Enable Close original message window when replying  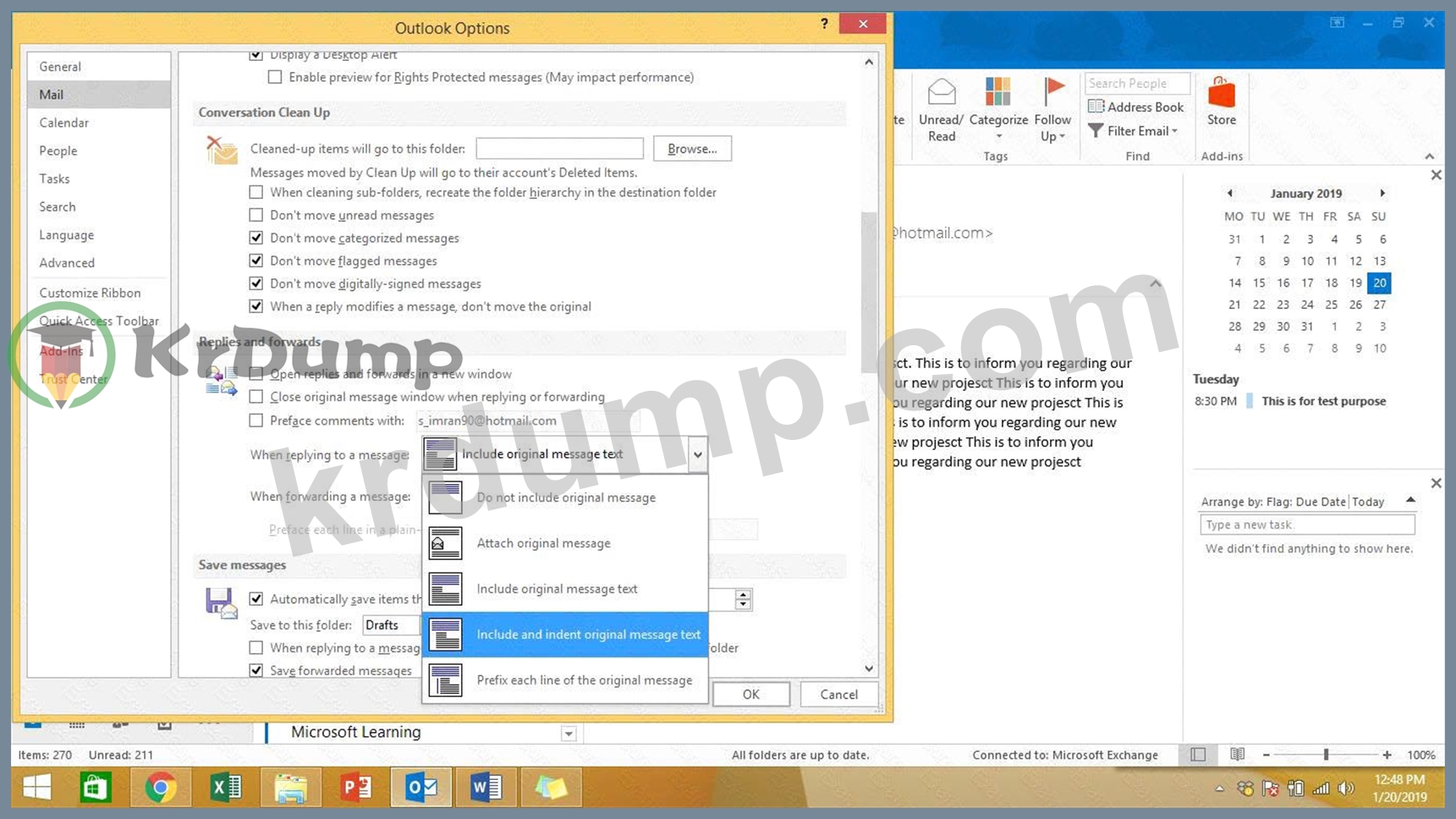coord(256,397)
